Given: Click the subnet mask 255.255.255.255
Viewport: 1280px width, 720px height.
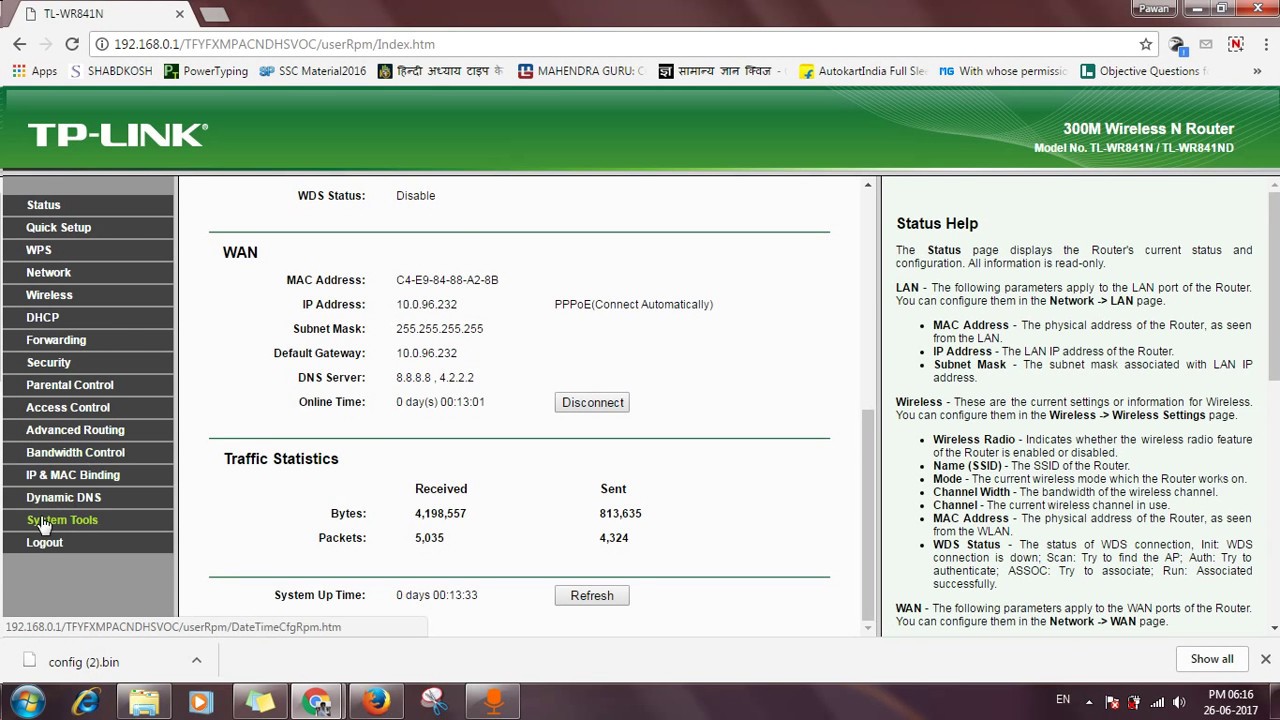Looking at the screenshot, I should (439, 329).
